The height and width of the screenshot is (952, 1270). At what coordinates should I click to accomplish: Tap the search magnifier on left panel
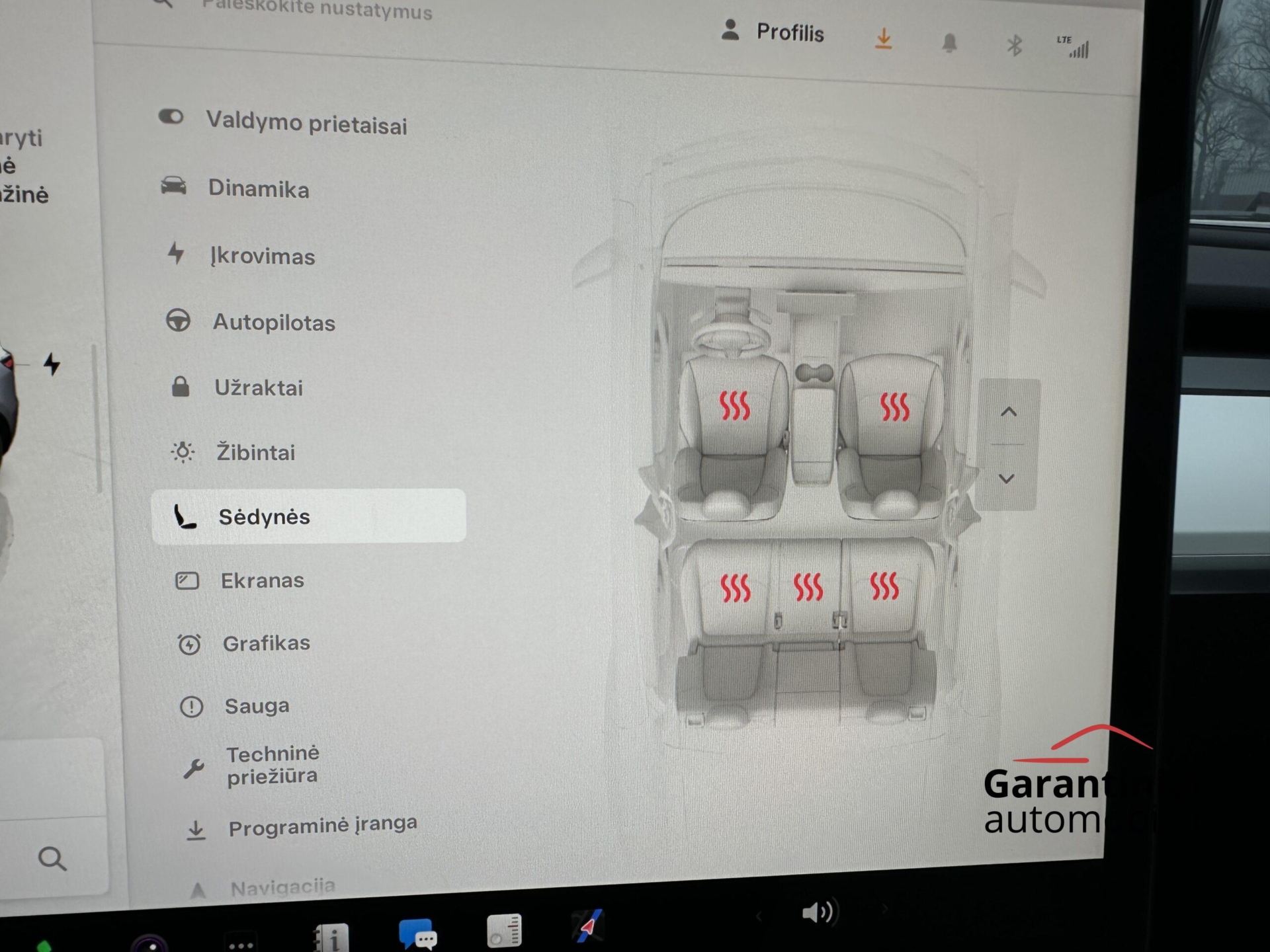click(x=52, y=859)
